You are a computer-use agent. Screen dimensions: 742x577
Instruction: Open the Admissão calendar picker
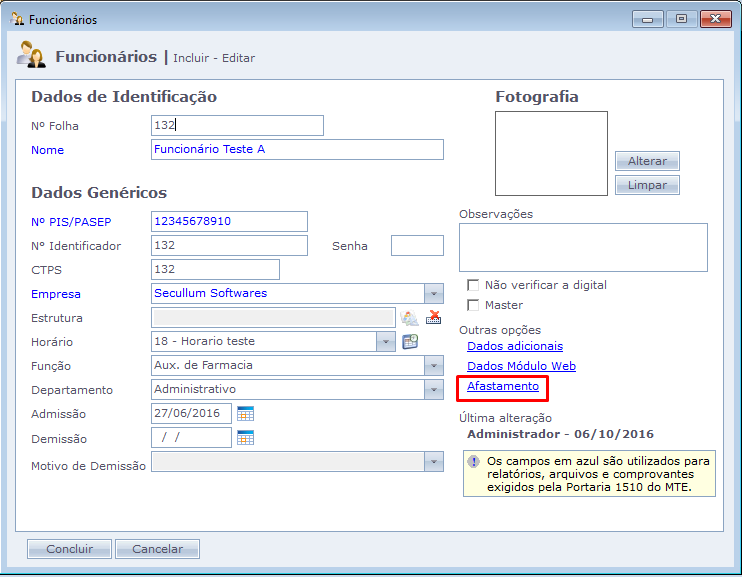coord(246,414)
